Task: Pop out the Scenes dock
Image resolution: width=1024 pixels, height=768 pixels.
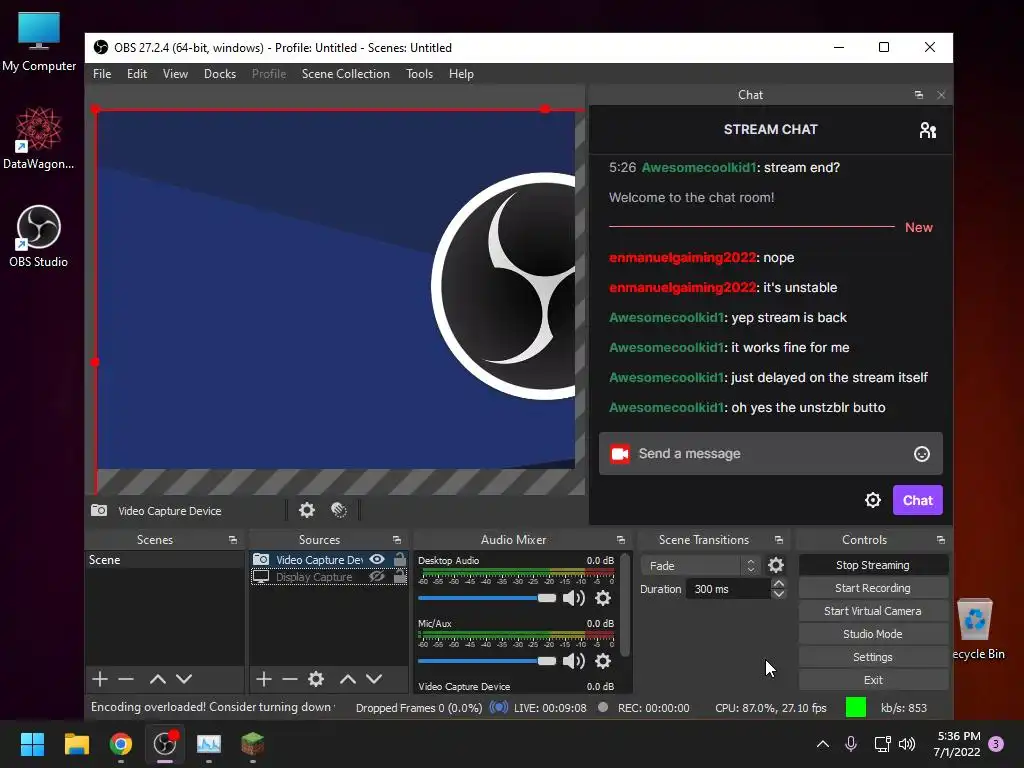Action: [232, 540]
